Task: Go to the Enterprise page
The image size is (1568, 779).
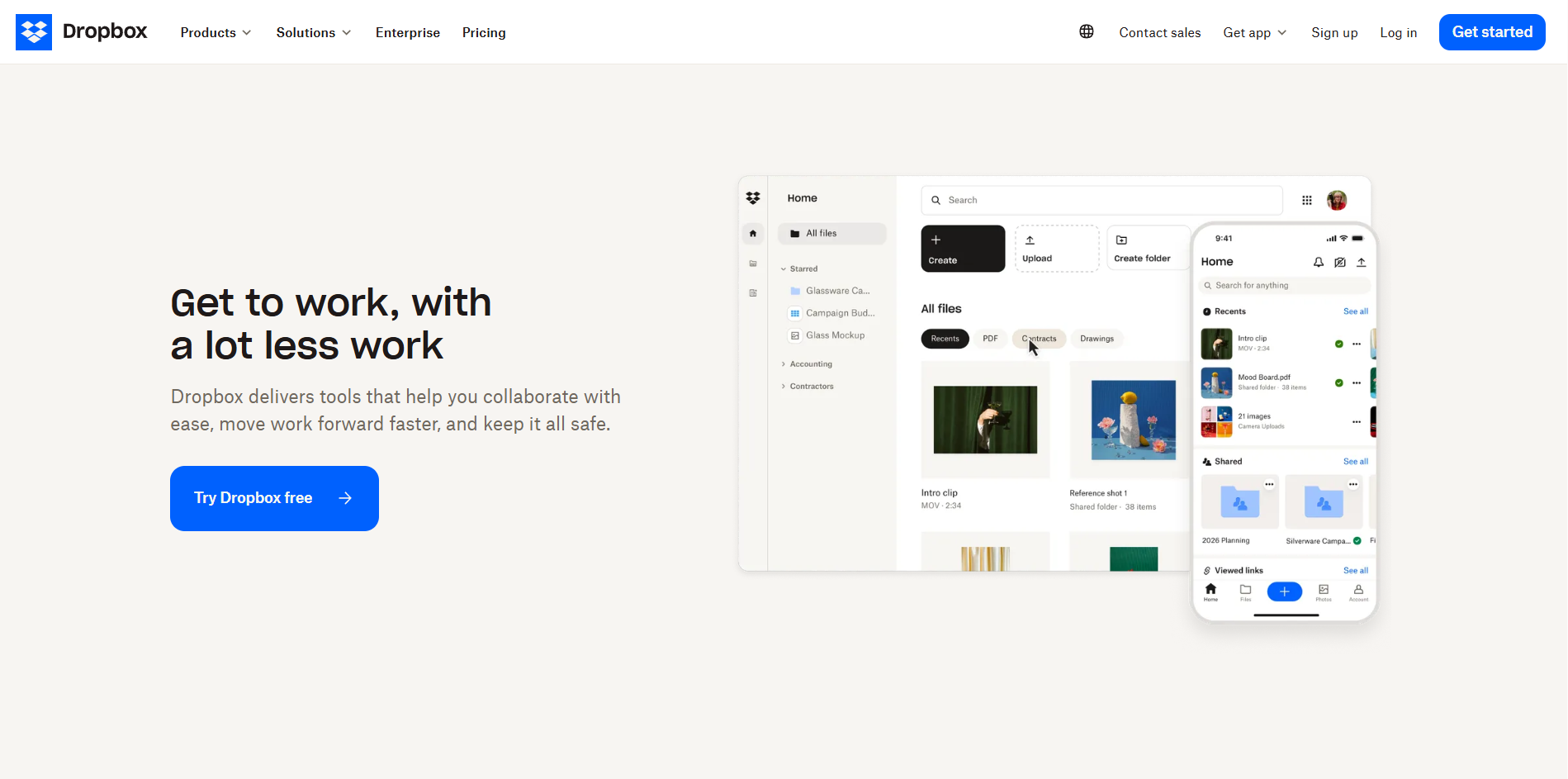Action: [x=408, y=32]
